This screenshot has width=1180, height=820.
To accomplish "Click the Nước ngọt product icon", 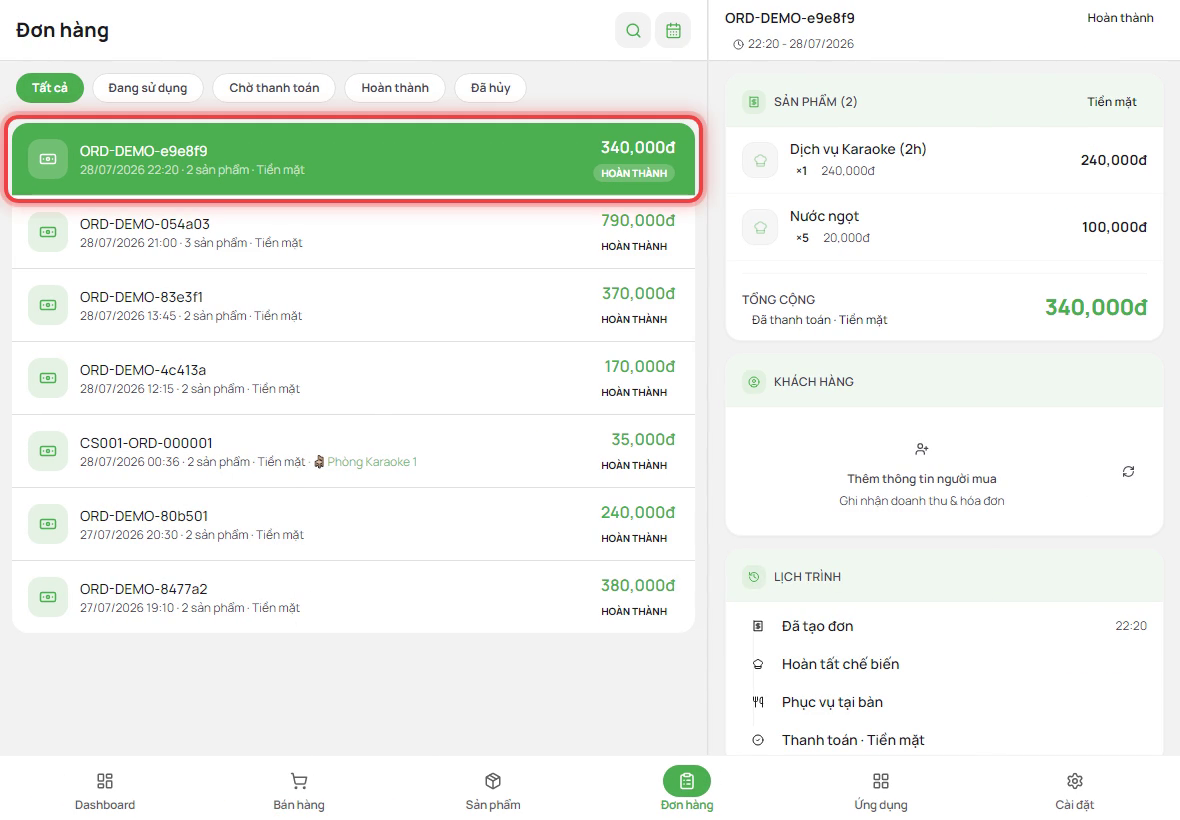I will 760,226.
